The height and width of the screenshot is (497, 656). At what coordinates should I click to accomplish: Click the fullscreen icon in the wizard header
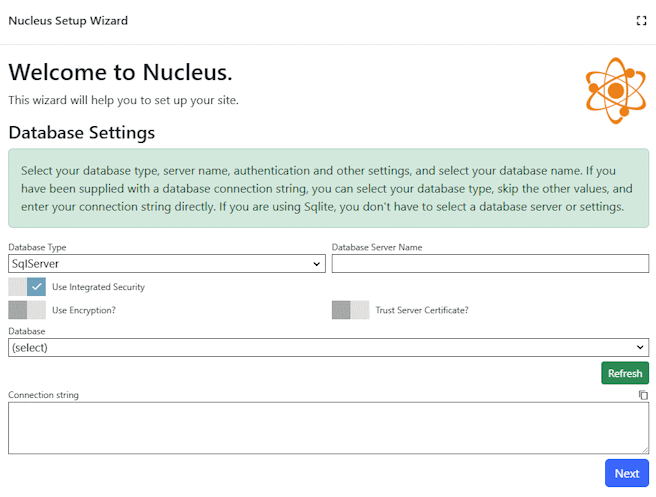(x=641, y=21)
